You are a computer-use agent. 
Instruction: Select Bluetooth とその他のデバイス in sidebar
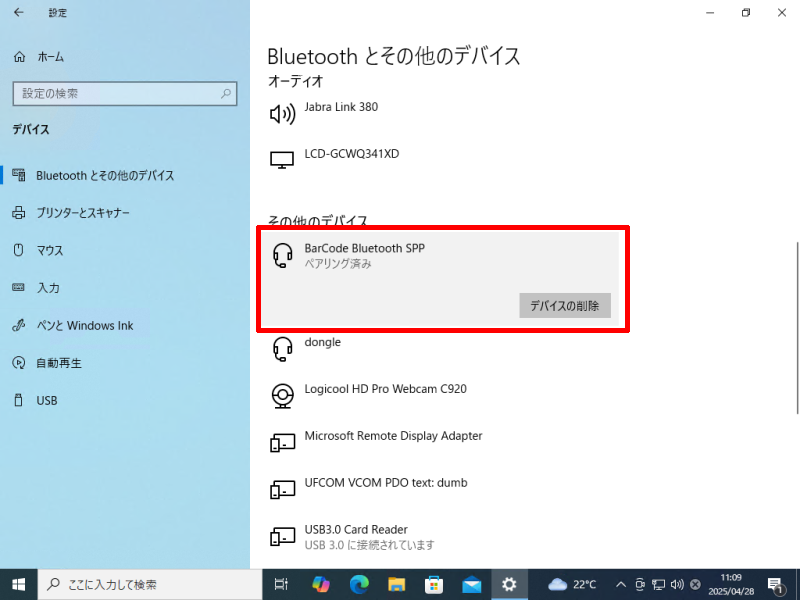pyautogui.click(x=105, y=176)
